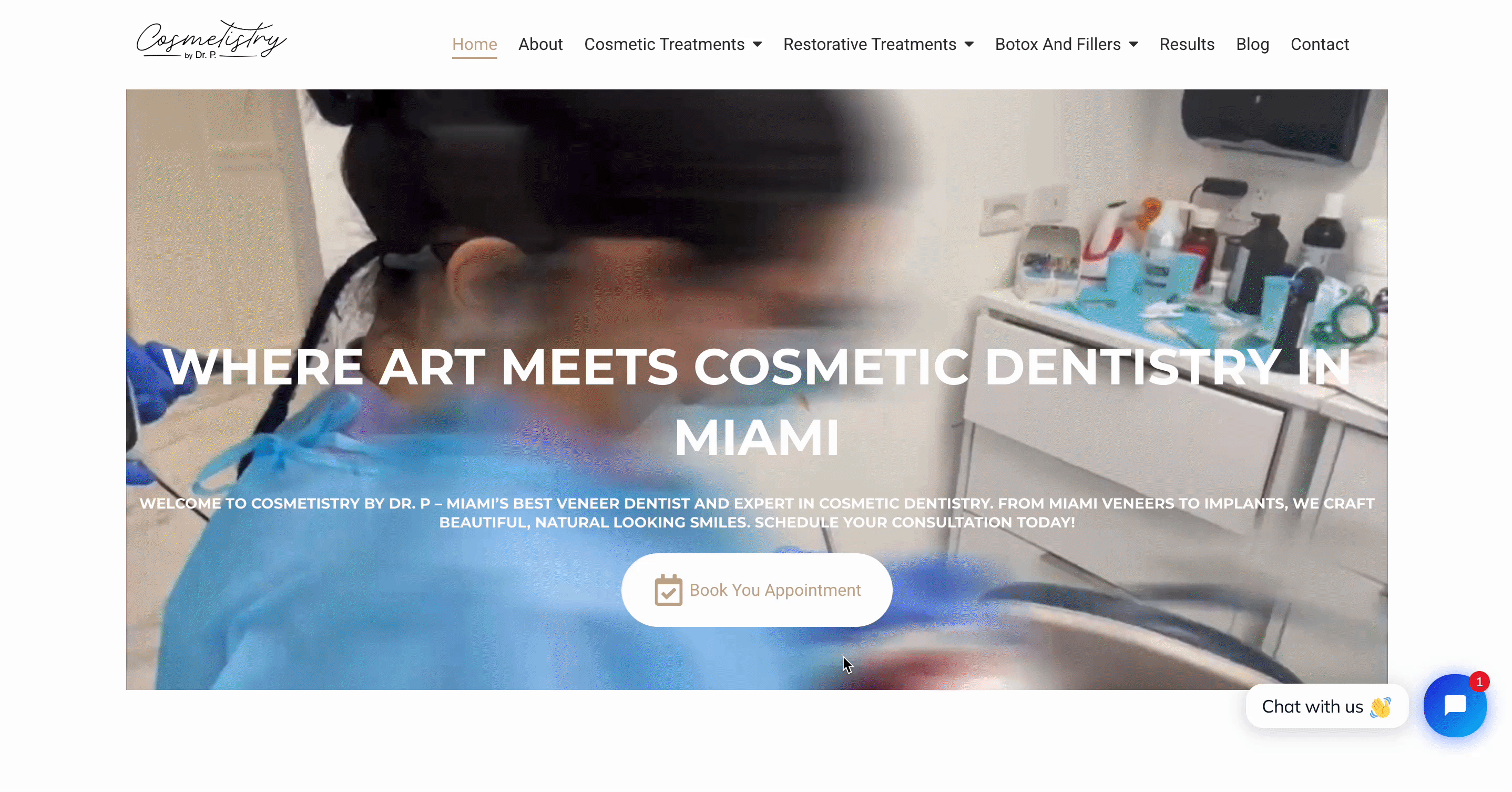Viewport: 1512px width, 792px height.
Task: Open the blue chat bubble icon
Action: (x=1455, y=705)
